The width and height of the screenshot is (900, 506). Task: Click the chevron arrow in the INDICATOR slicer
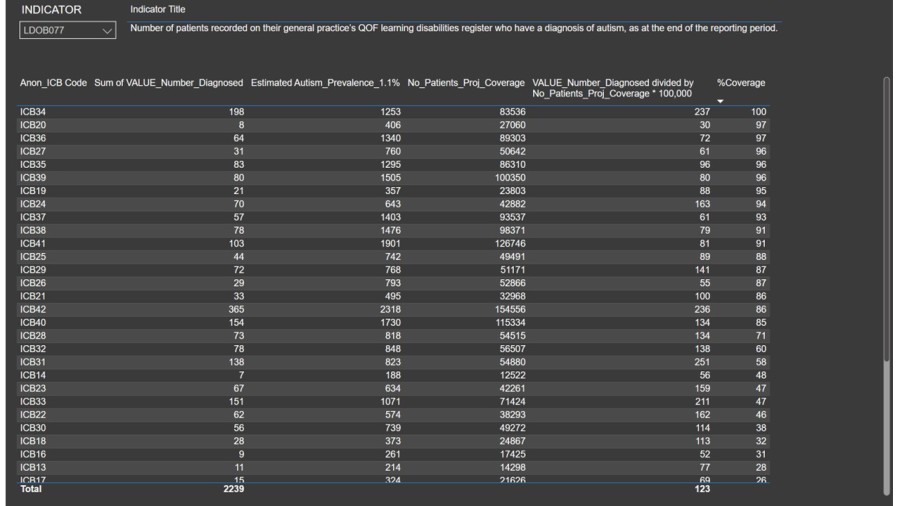(108, 31)
